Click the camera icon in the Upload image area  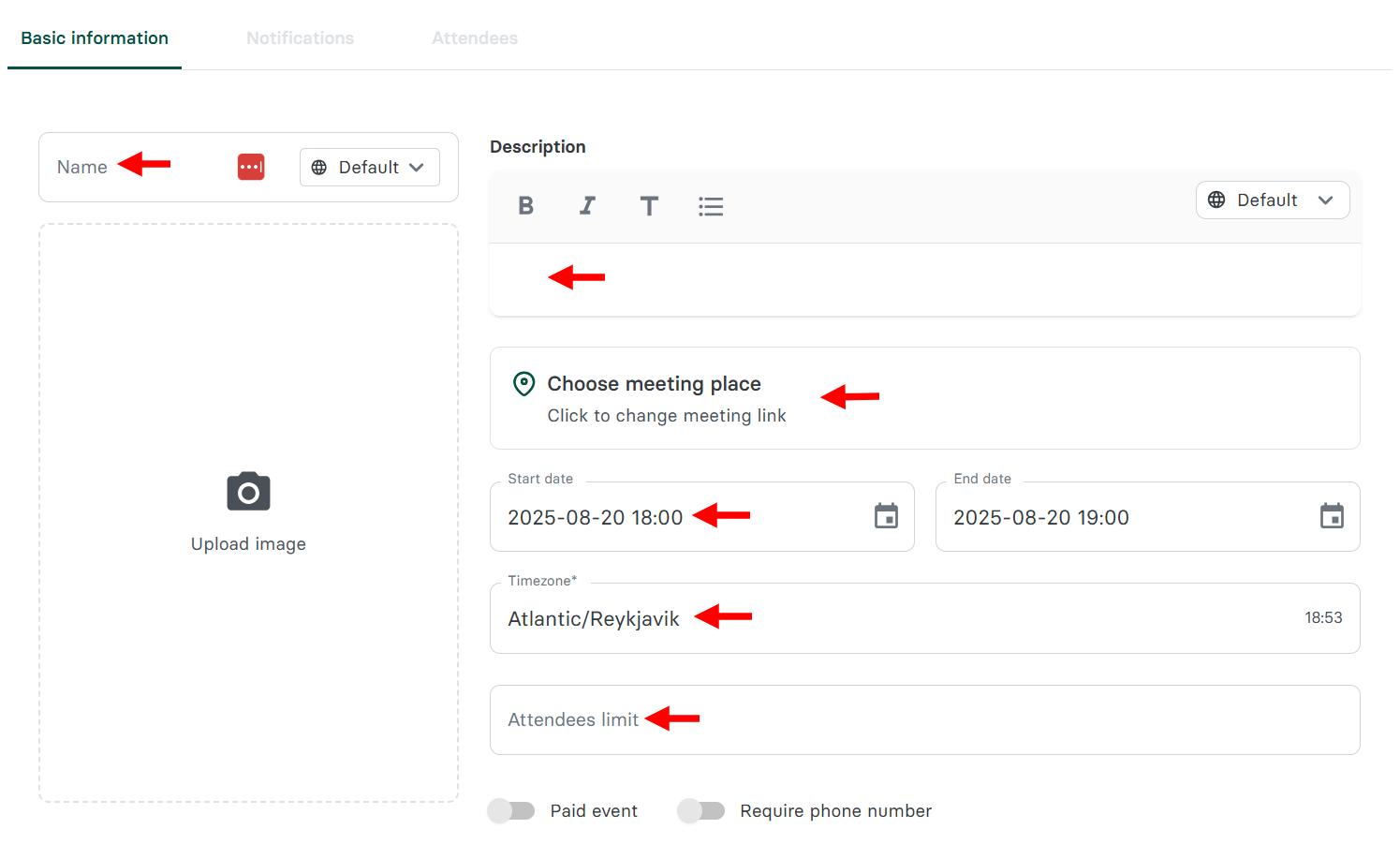(247, 491)
